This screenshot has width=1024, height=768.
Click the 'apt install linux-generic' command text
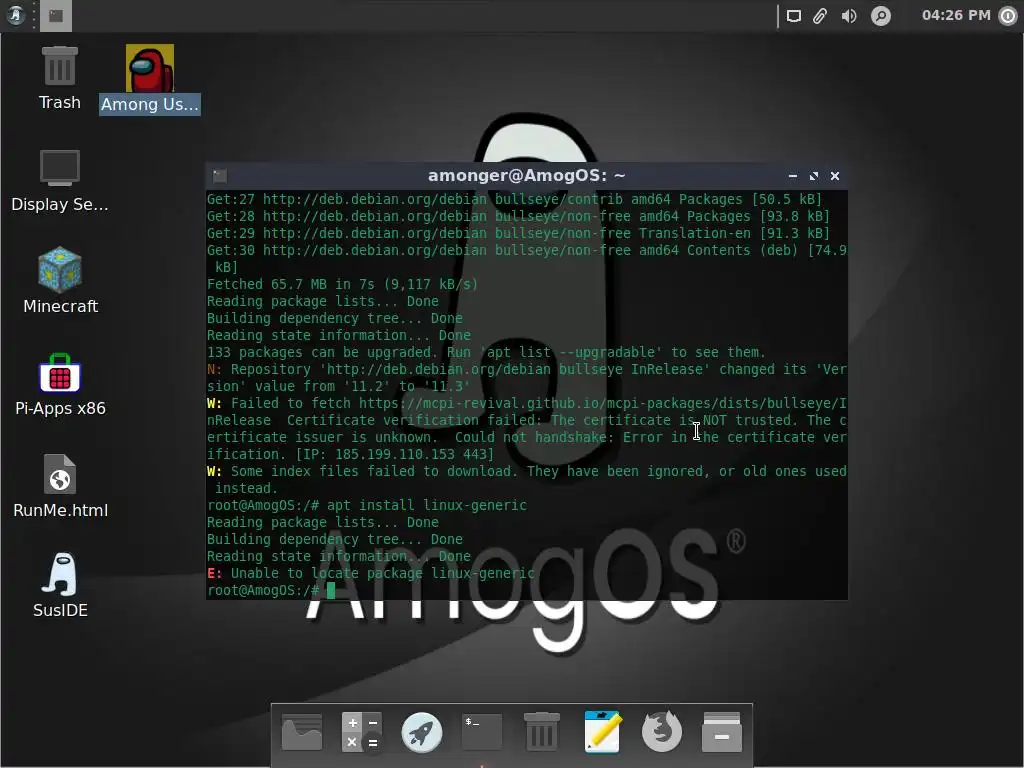click(x=426, y=505)
